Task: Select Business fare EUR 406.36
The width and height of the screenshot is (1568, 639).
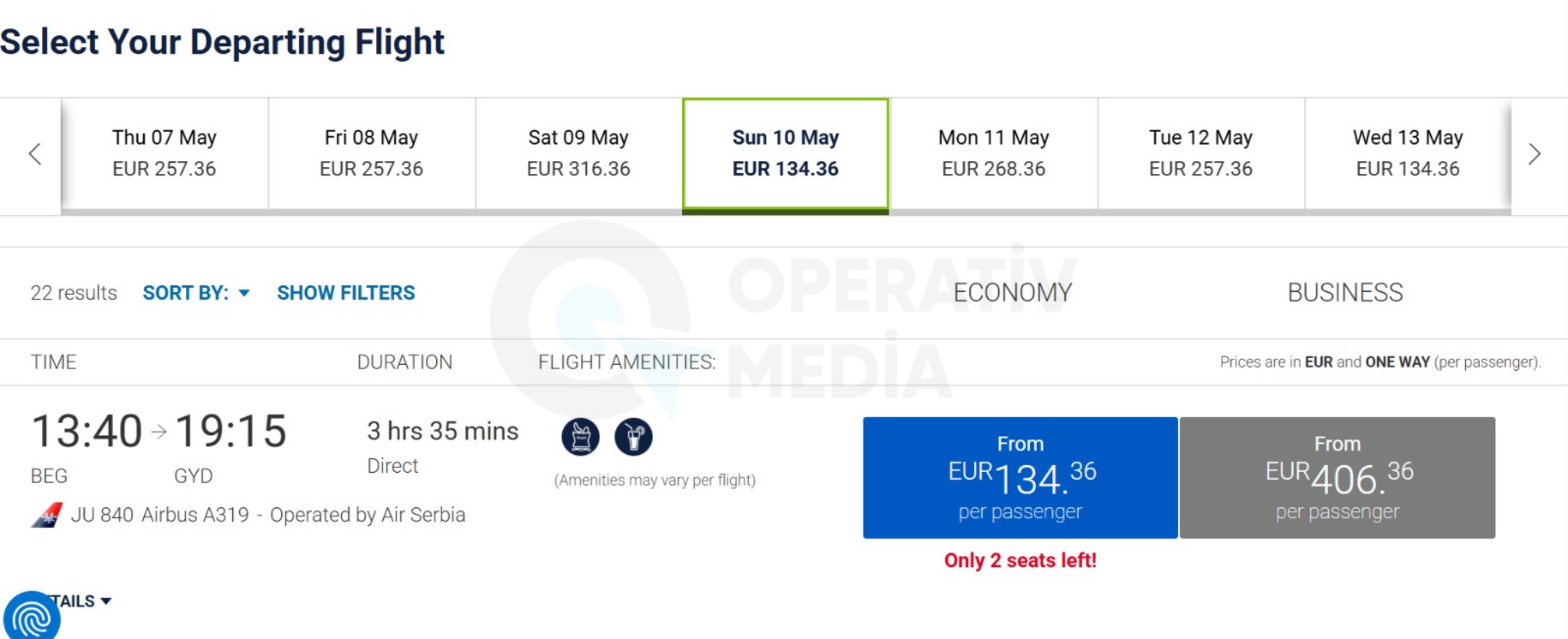Action: (1337, 477)
